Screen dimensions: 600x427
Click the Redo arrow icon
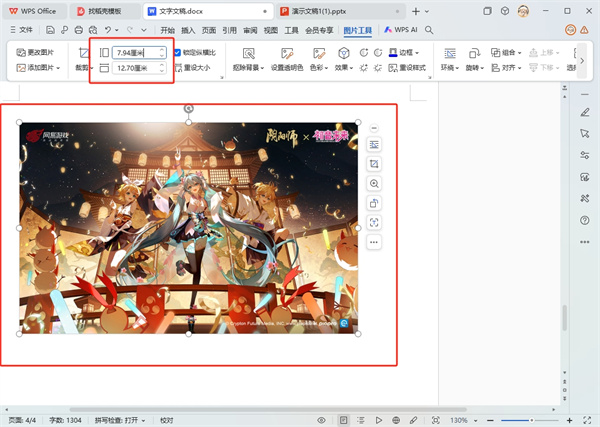point(130,30)
